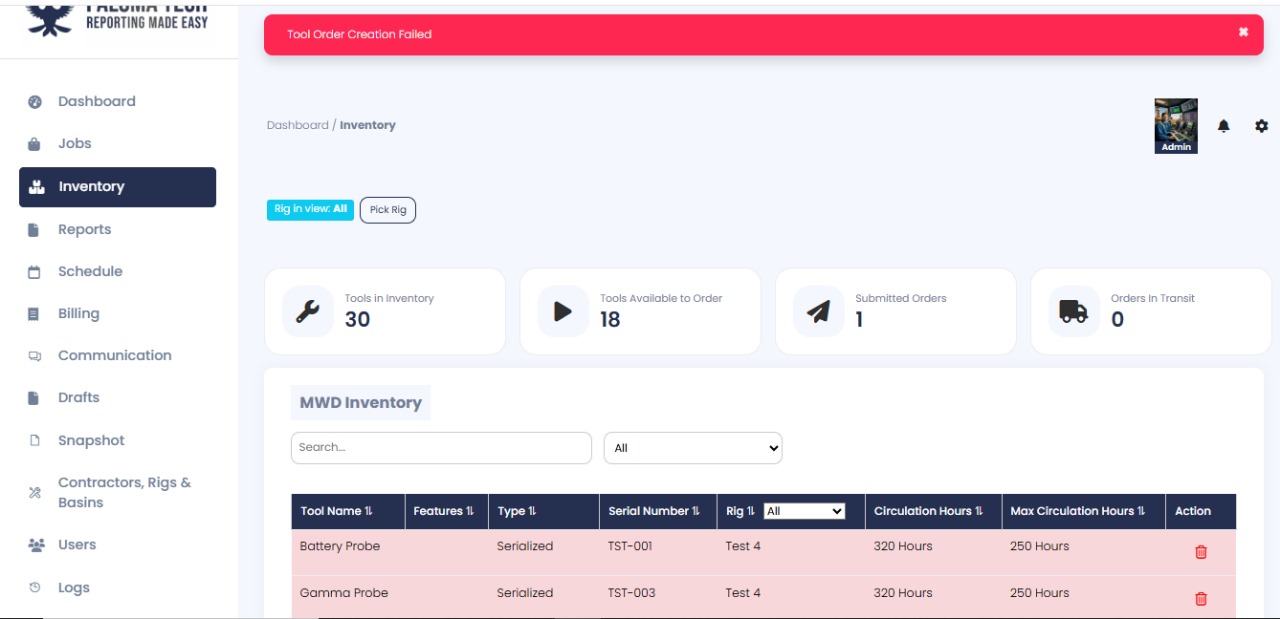This screenshot has height=619, width=1280.
Task: Dismiss the Tool Order Creation Failed alert
Action: point(1243,32)
